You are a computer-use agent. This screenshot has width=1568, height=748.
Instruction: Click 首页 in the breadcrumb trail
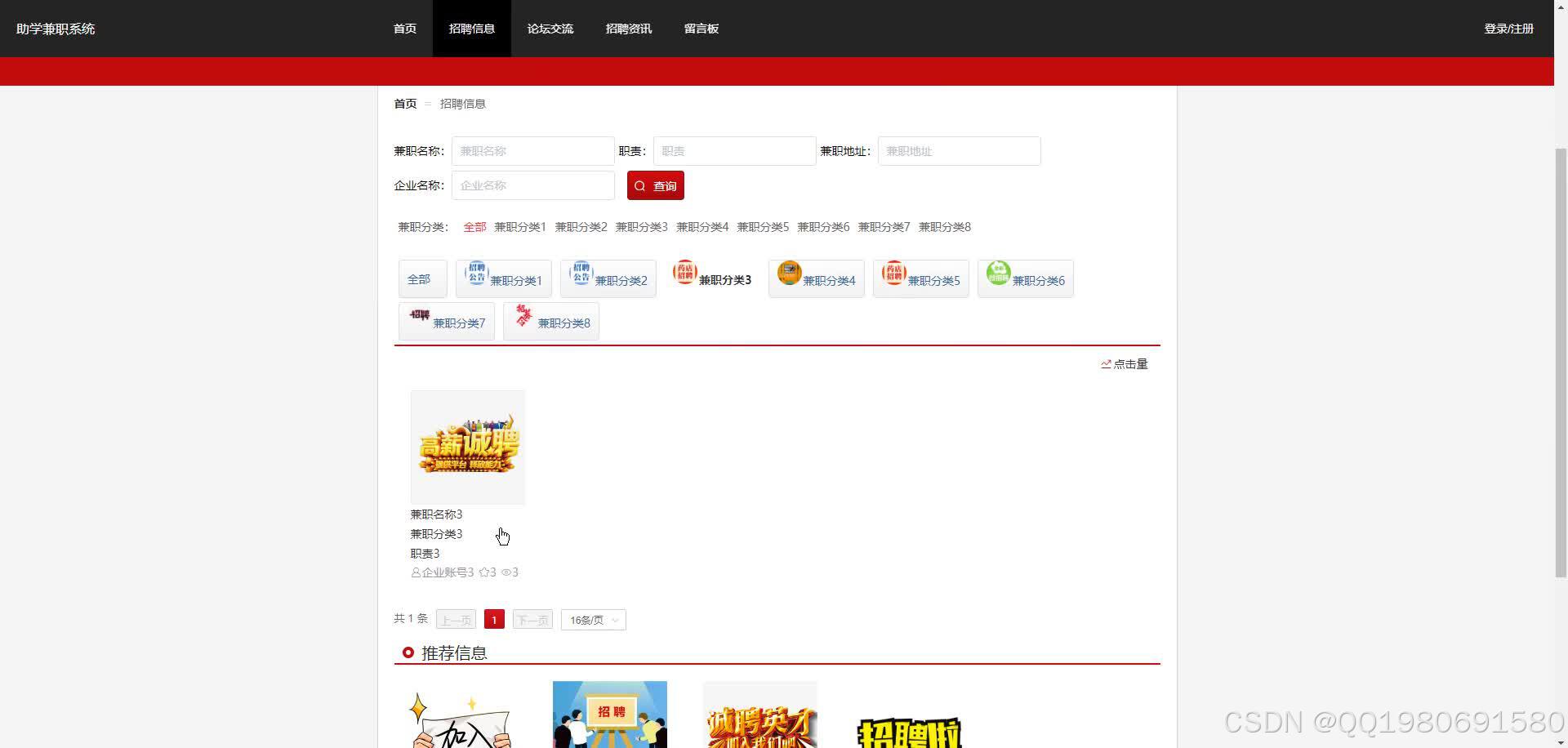point(404,104)
